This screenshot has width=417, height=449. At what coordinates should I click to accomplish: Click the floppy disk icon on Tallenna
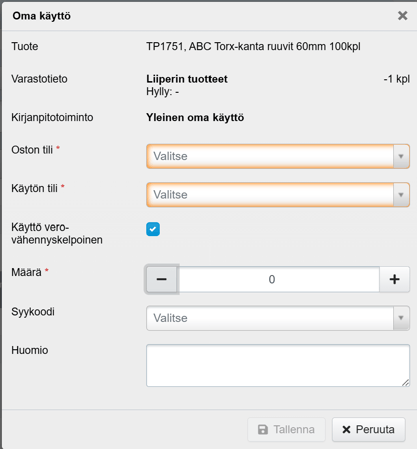click(x=263, y=429)
